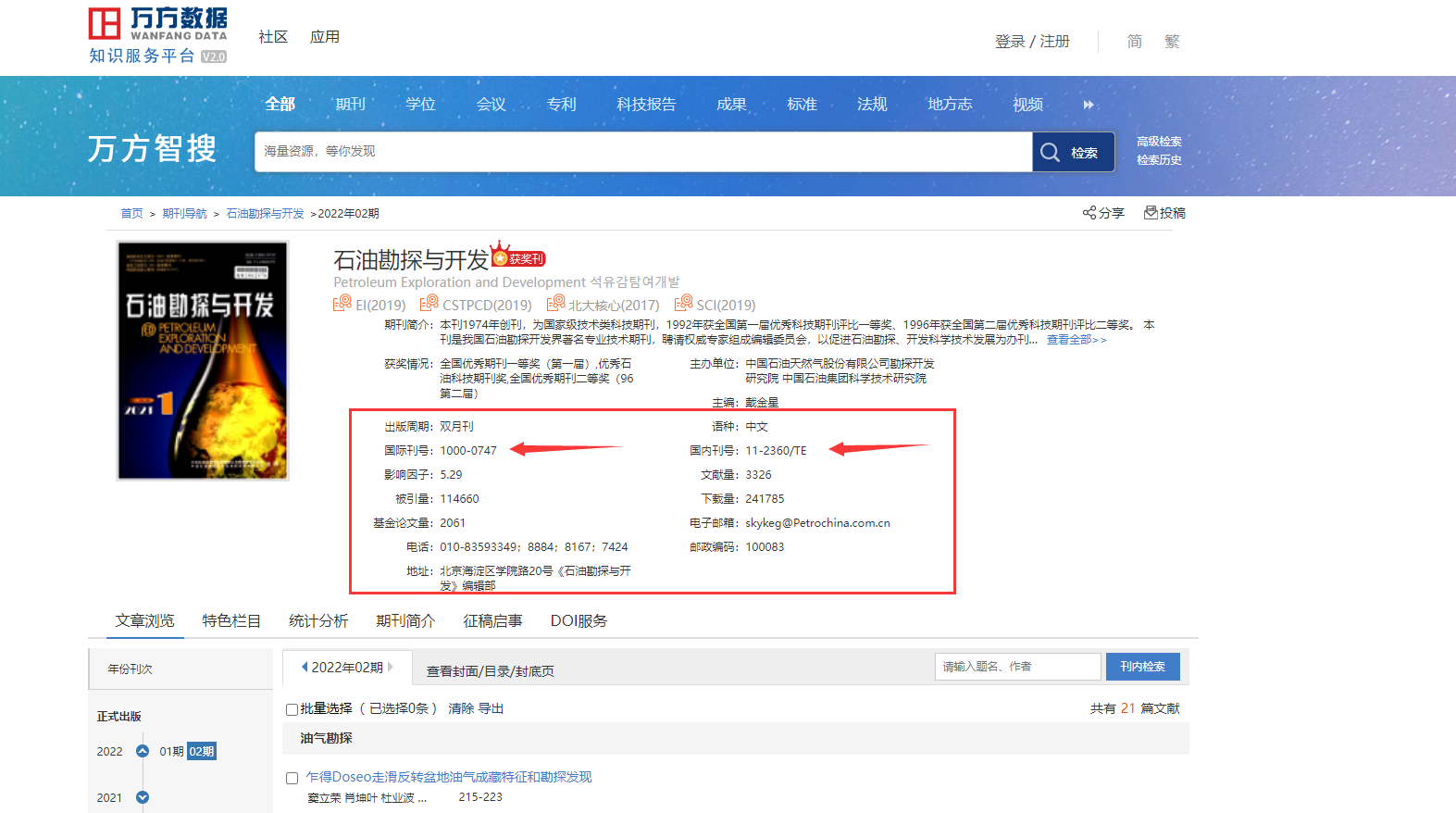Viewport: 1456px width, 813px height.
Task: Click email skykeg@Petrochina.com.cn
Action: coord(817,523)
